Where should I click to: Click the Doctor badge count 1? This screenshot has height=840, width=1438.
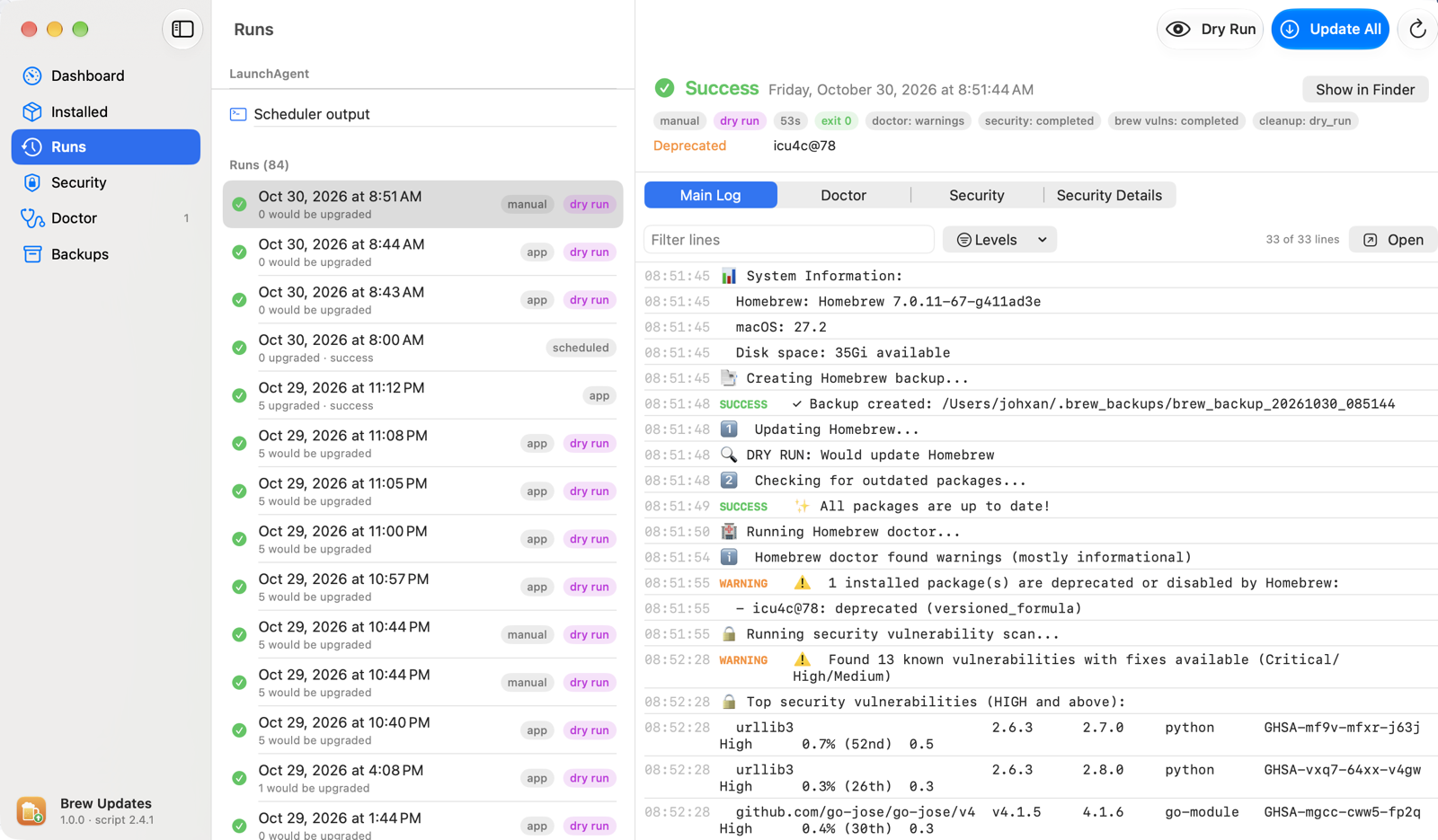tap(186, 218)
